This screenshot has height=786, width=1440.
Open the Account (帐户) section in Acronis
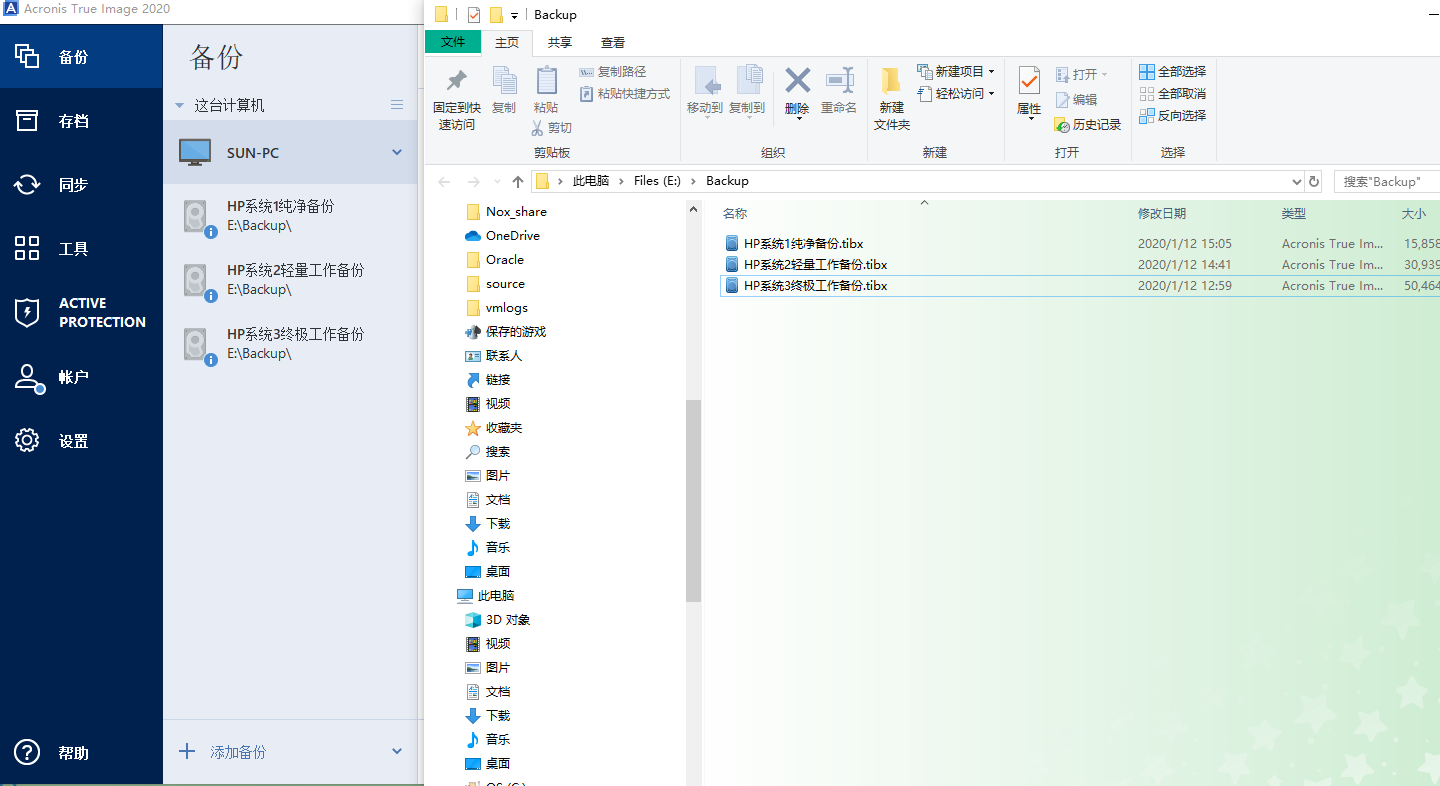81,376
